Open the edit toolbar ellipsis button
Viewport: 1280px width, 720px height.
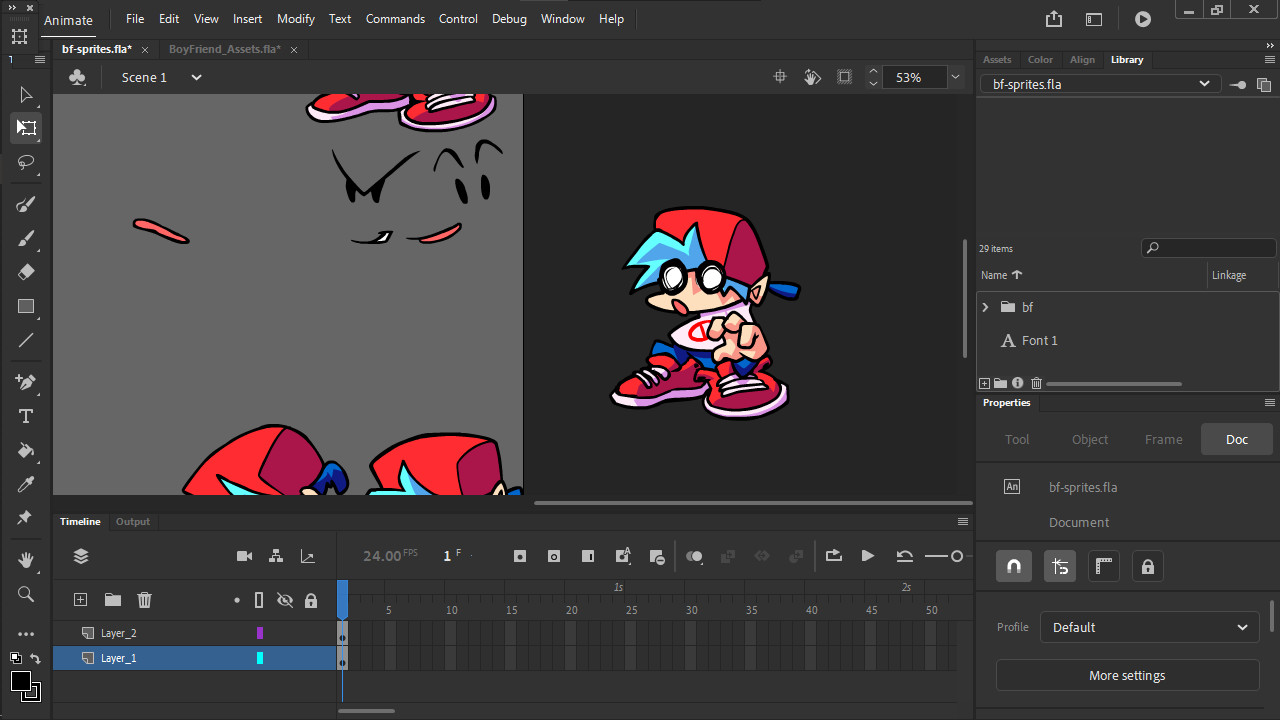pyautogui.click(x=26, y=634)
